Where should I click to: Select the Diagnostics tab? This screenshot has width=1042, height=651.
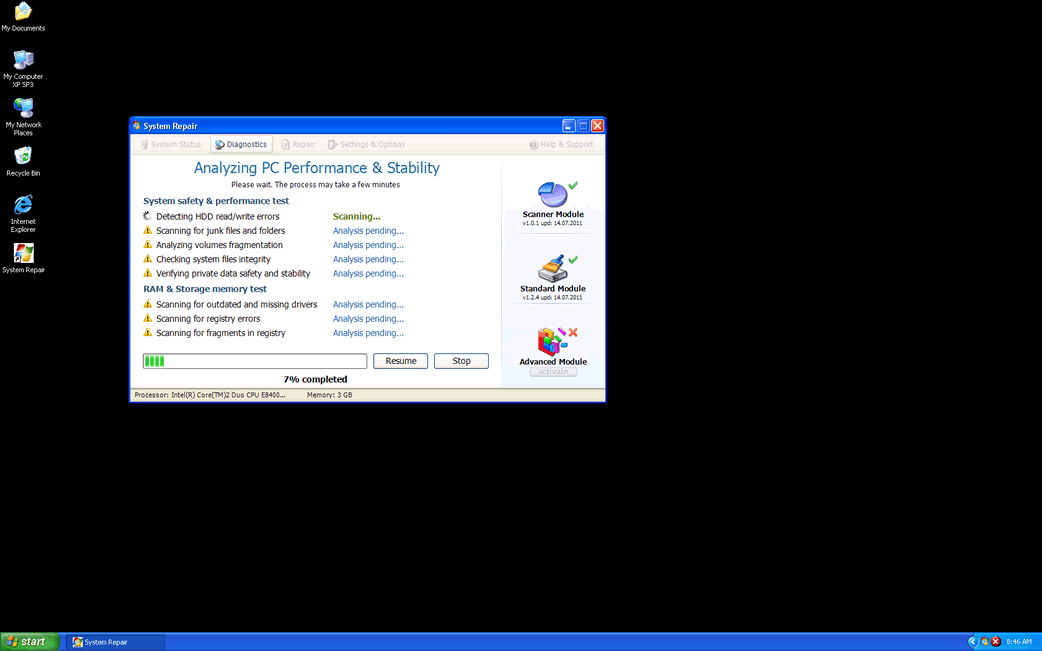[241, 145]
